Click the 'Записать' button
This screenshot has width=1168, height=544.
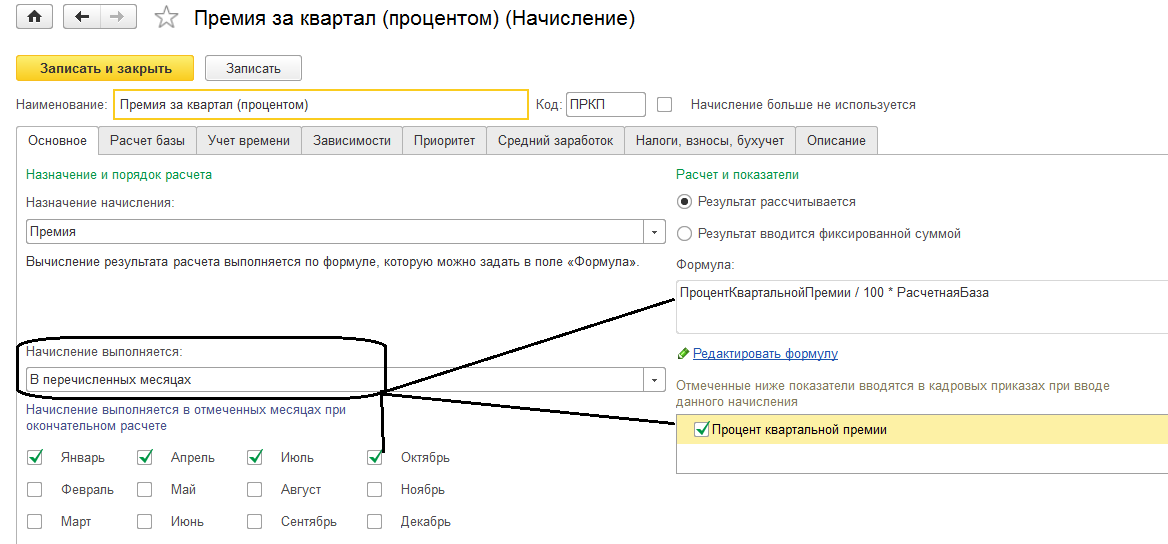coord(253,68)
